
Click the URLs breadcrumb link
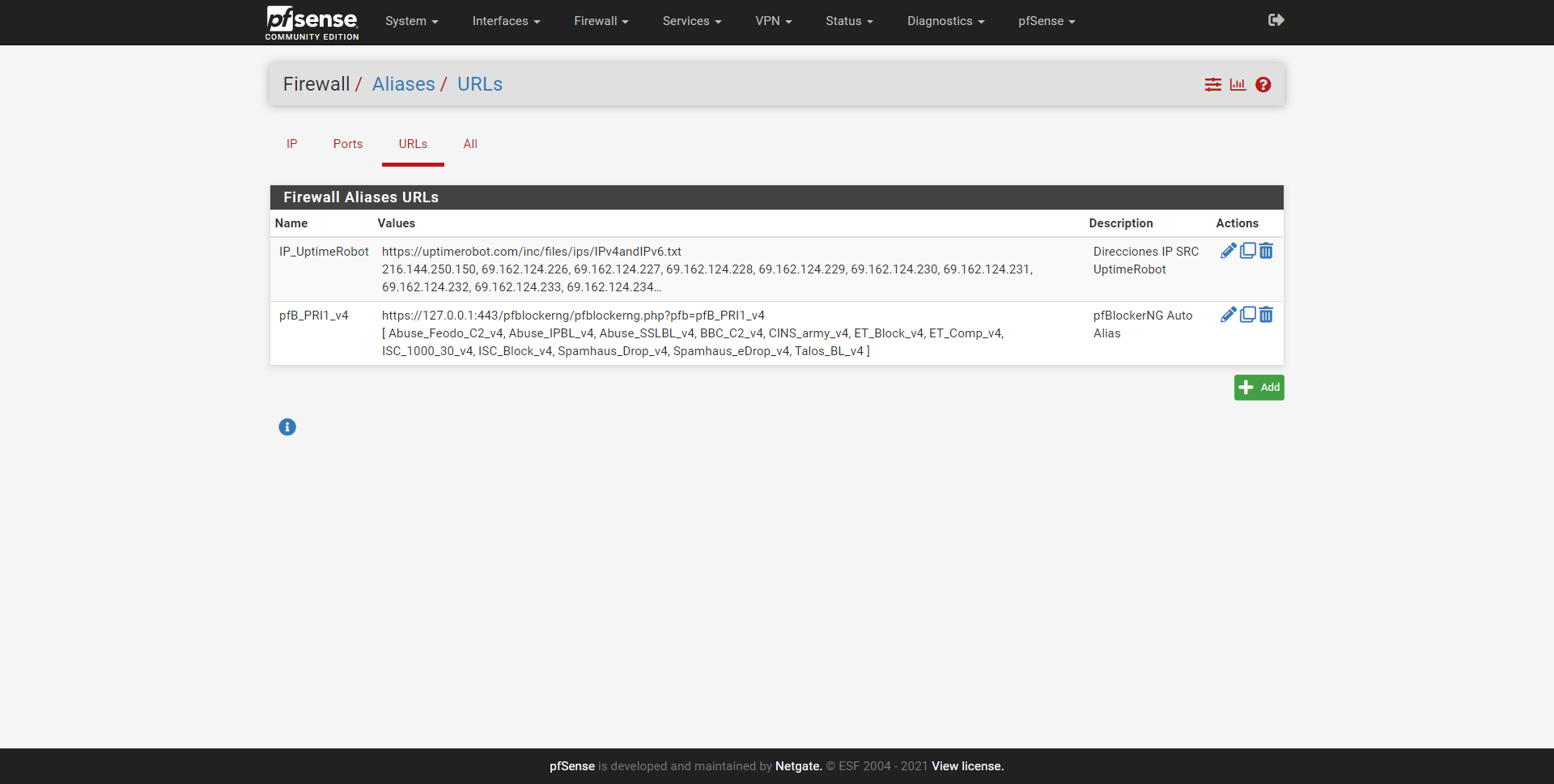tap(480, 84)
